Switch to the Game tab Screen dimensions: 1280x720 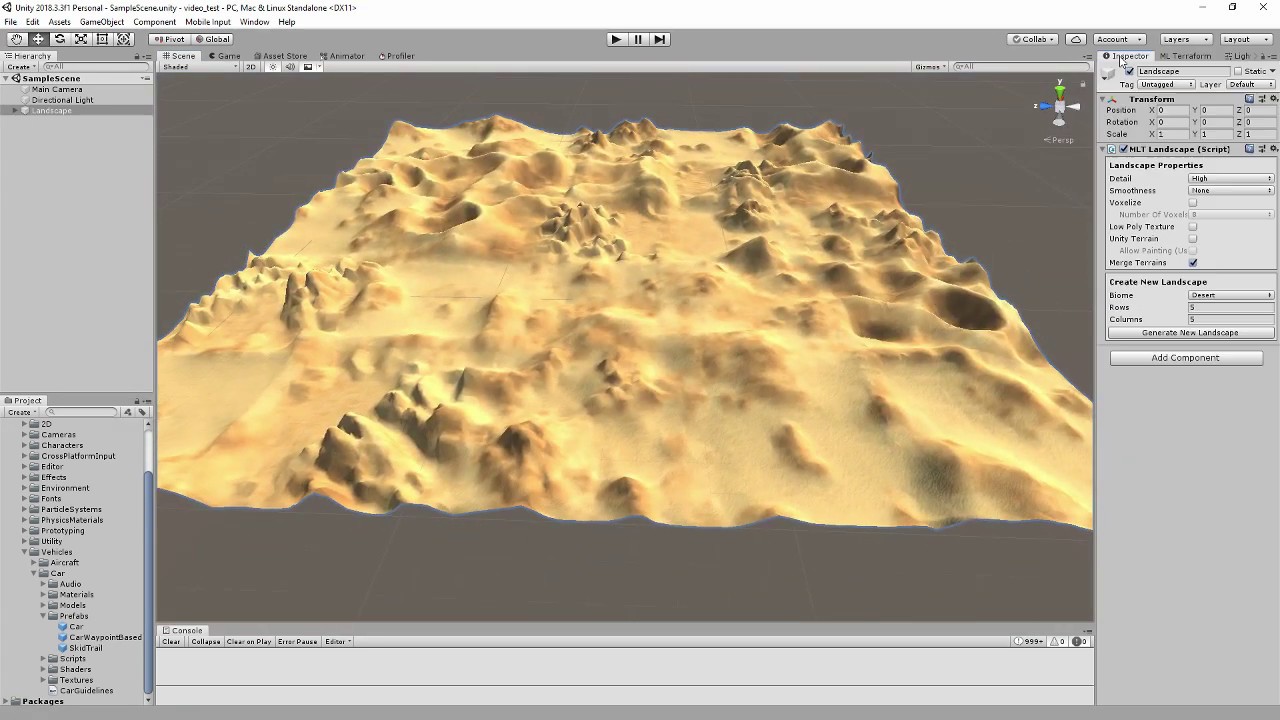tap(224, 56)
